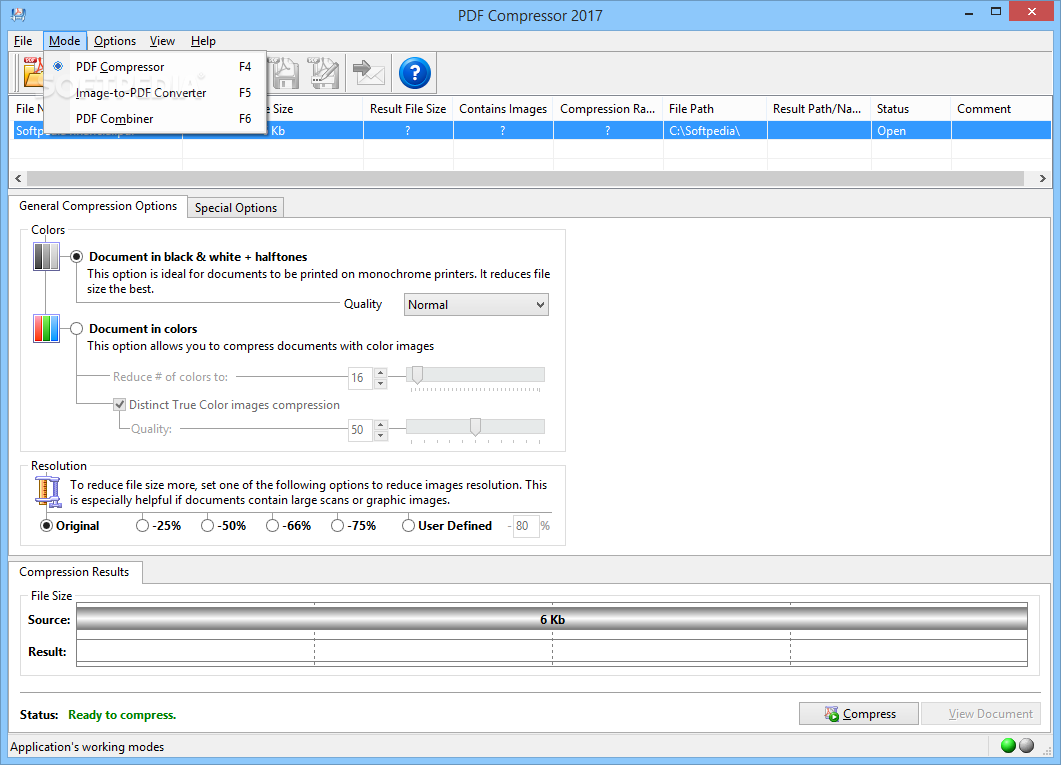The height and width of the screenshot is (765, 1061).
Task: Open the Quality dropdown set to Normal
Action: [476, 304]
